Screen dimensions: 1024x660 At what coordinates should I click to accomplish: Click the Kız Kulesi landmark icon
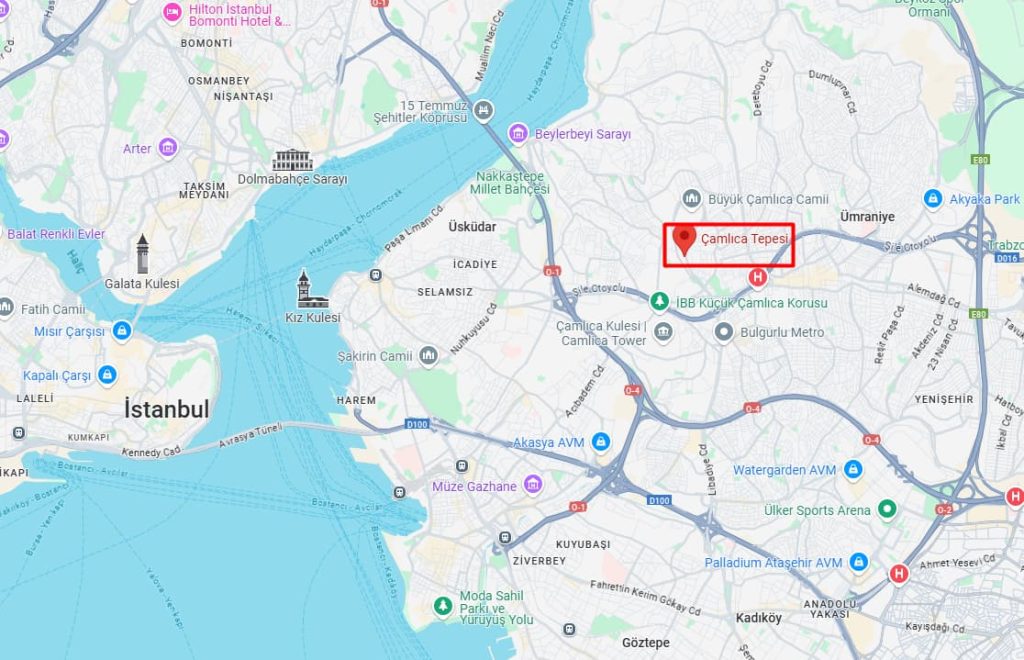[x=312, y=289]
